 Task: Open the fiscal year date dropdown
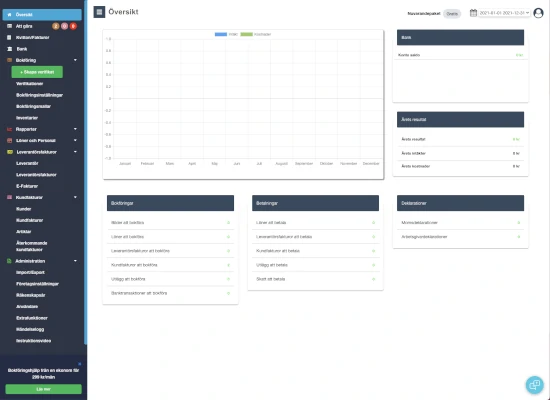coord(504,13)
